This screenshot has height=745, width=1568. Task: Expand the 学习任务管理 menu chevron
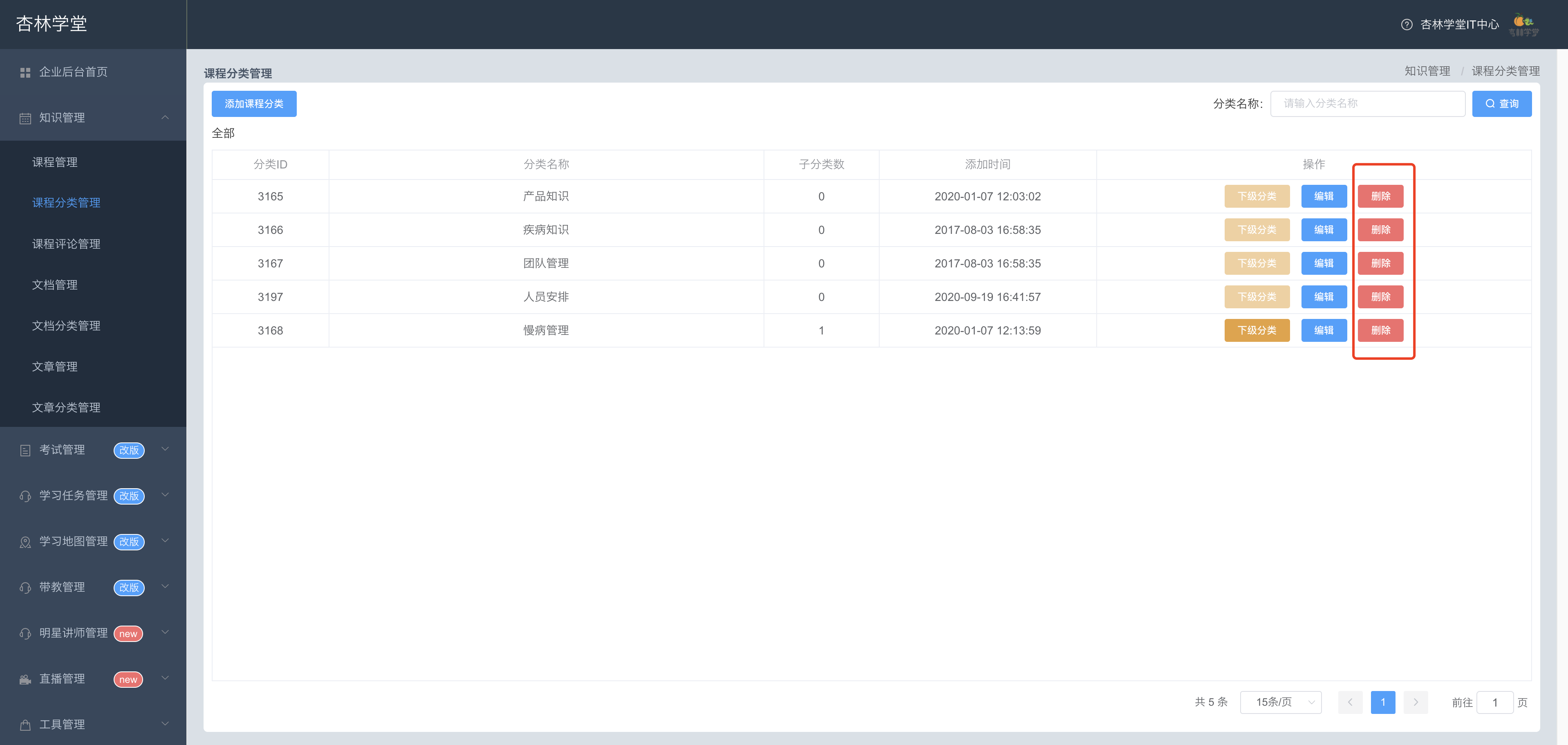pos(165,495)
